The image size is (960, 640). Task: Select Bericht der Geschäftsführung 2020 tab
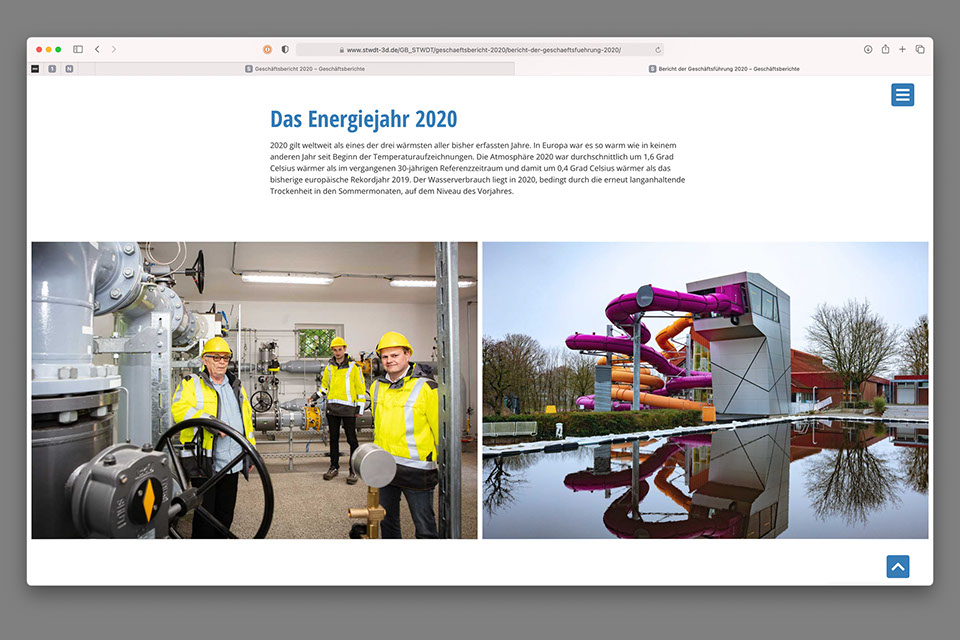tap(724, 69)
